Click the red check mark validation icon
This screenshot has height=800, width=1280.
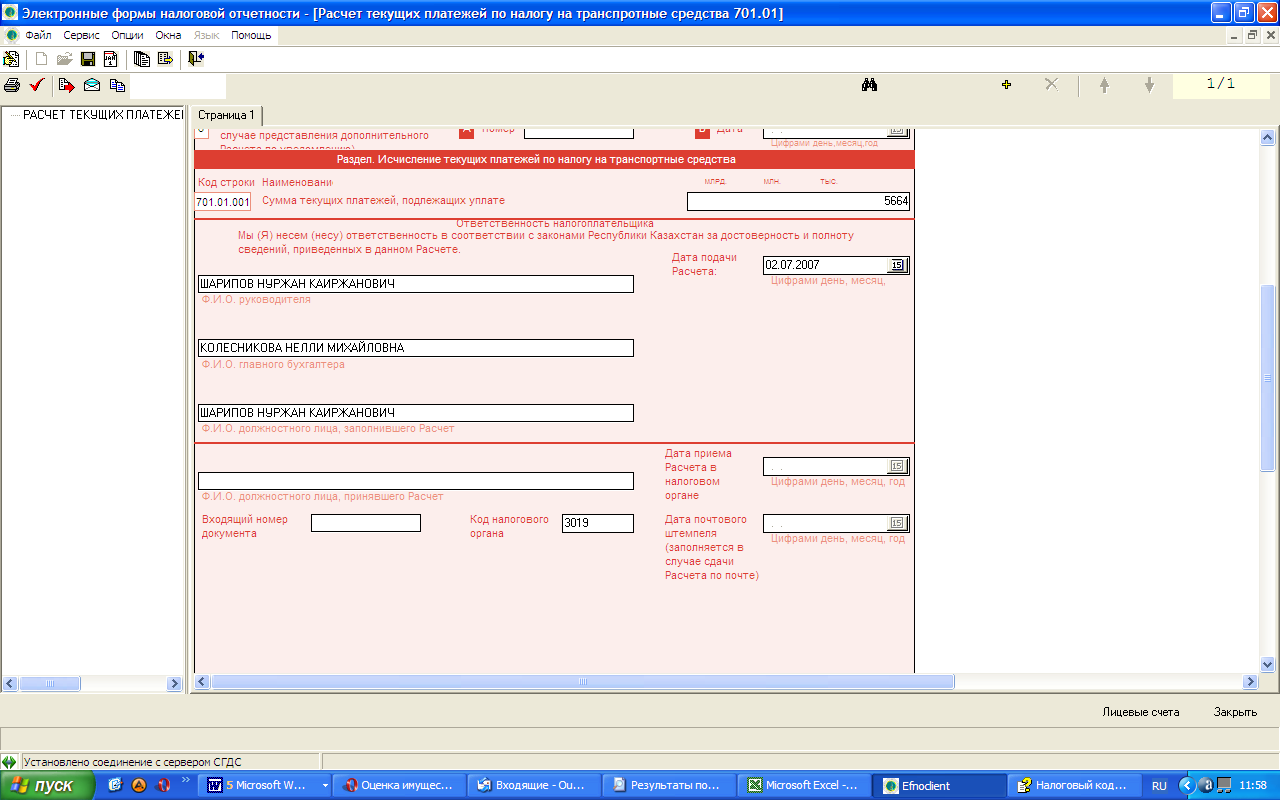point(37,85)
